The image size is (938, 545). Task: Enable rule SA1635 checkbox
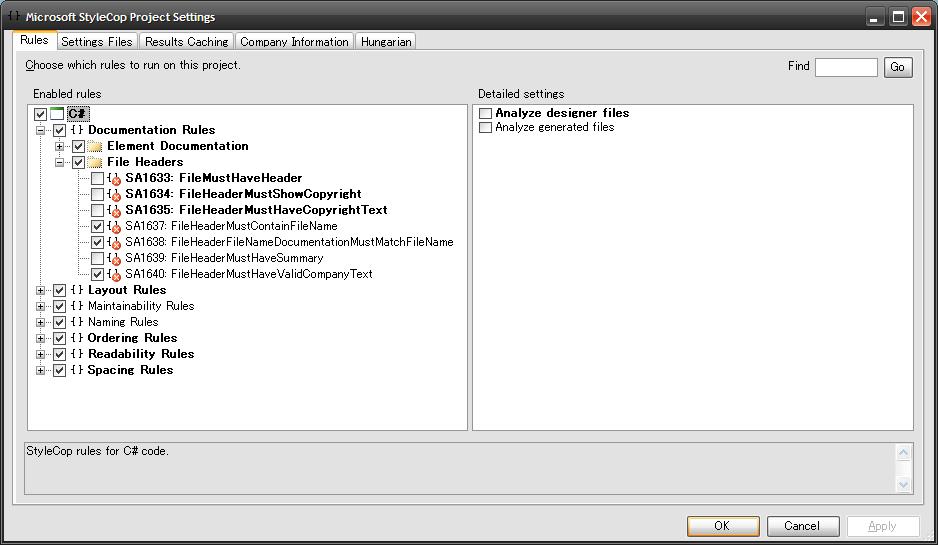point(98,211)
